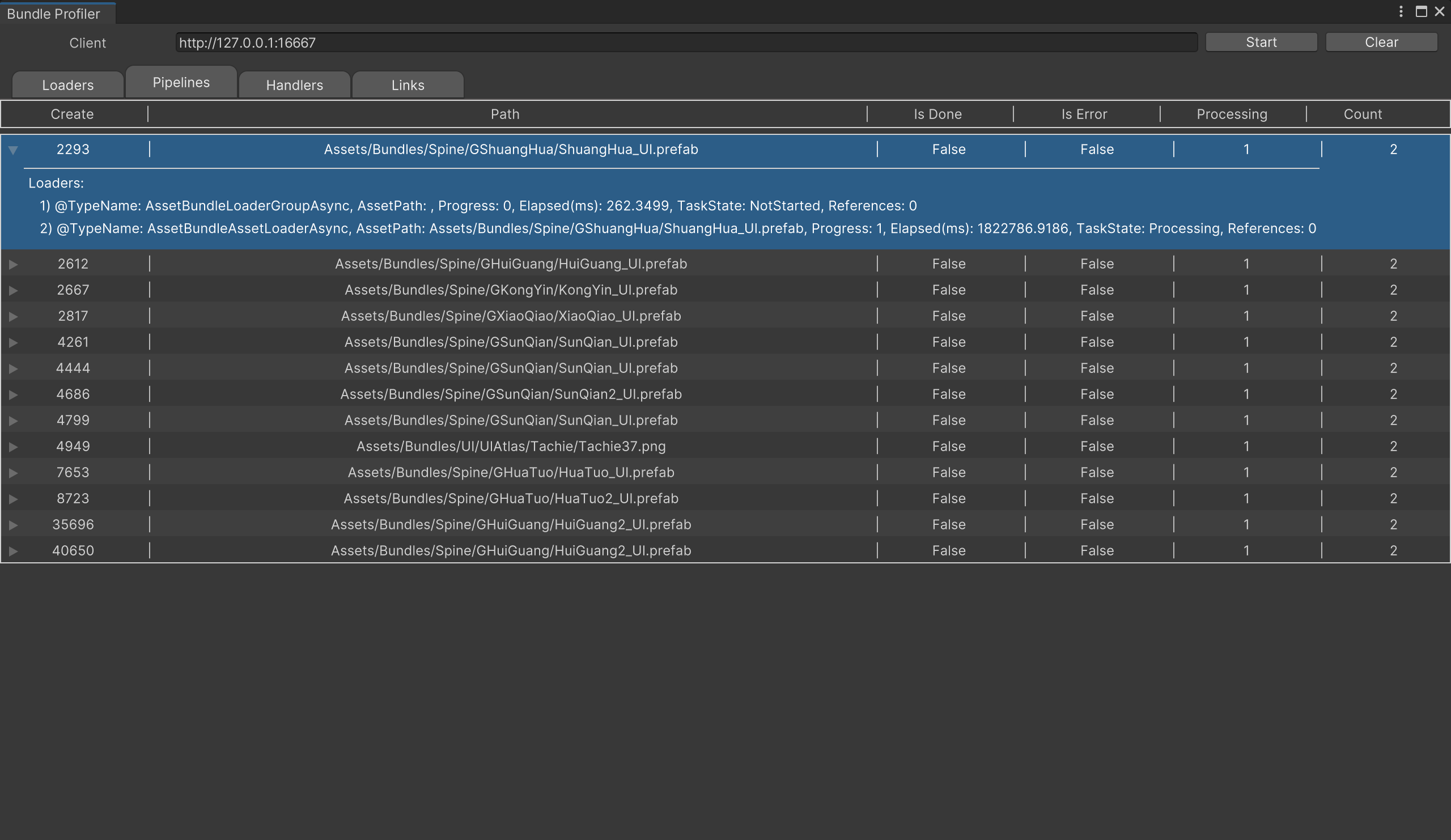
Task: Expand the 2667 KongYin_UI.prefab row
Action: (x=13, y=290)
